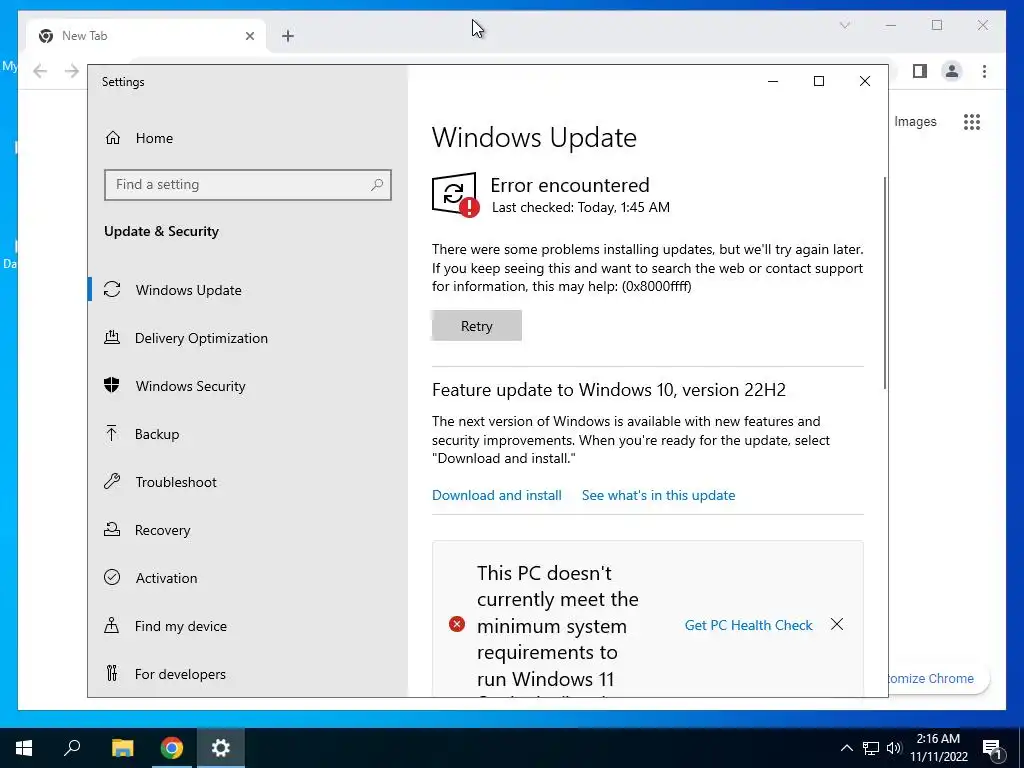Open Chrome profile avatar
Viewport: 1024px width, 768px height.
(952, 71)
